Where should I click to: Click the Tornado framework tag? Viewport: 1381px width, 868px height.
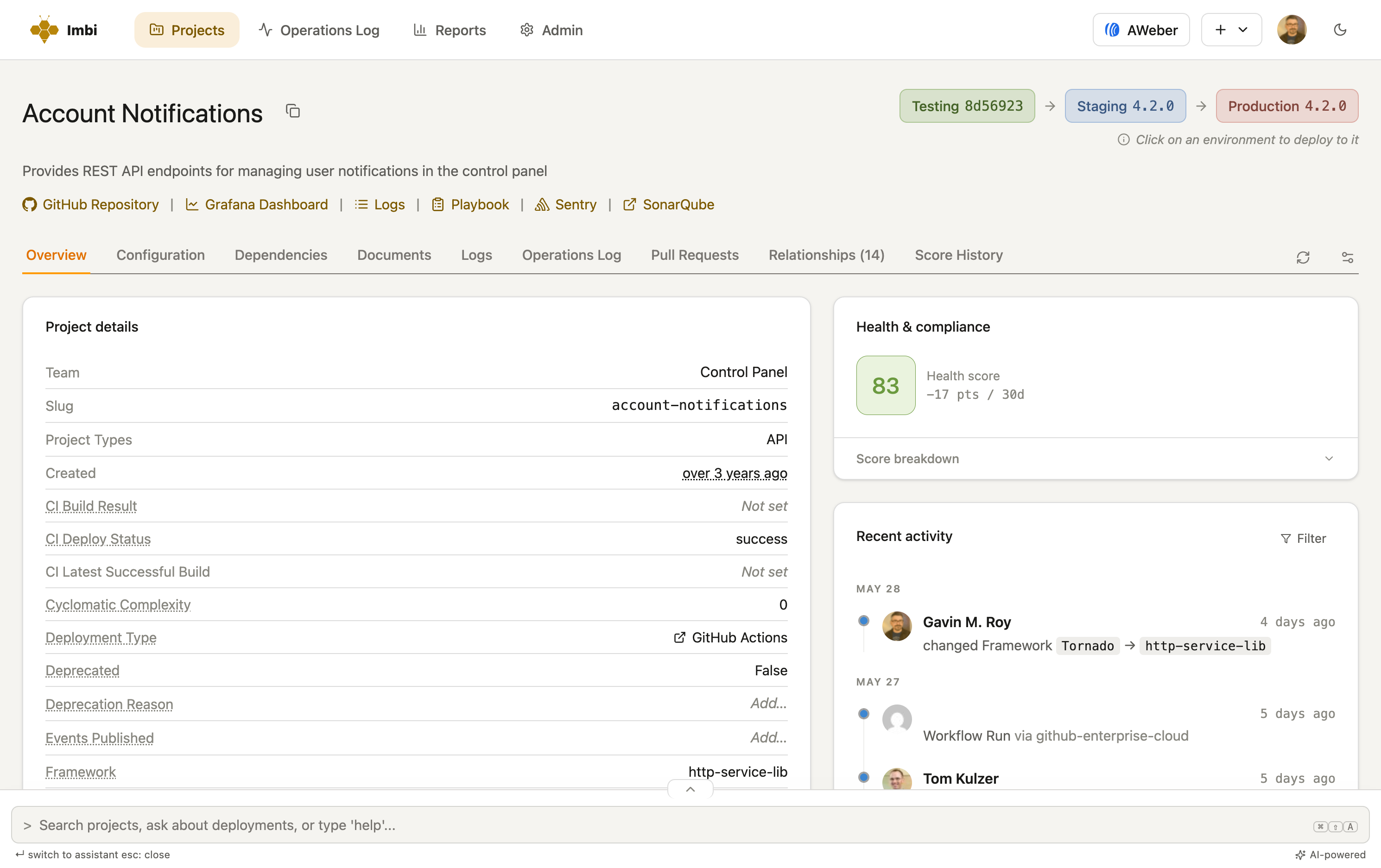[1087, 646]
